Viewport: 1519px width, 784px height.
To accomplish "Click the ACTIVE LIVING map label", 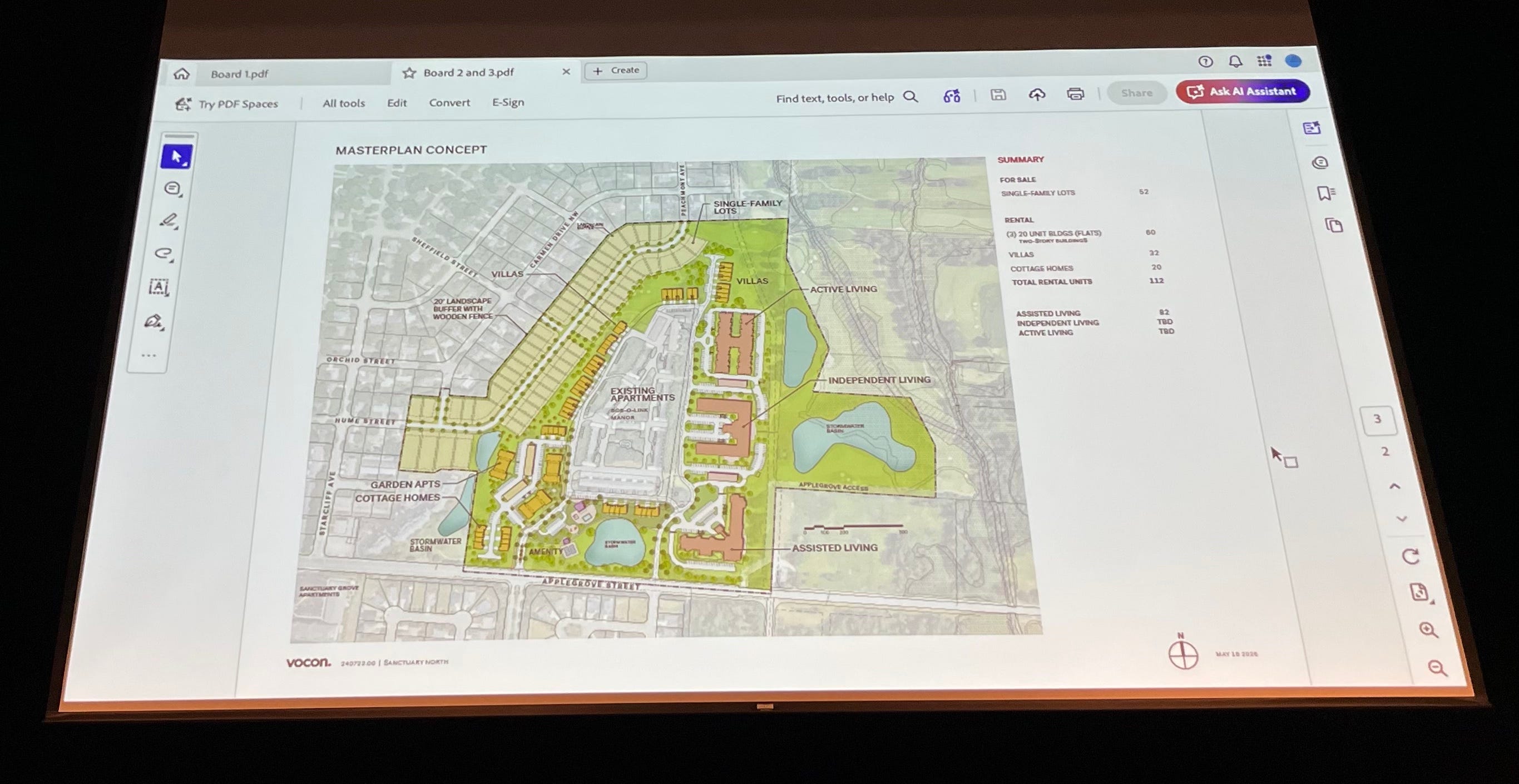I will click(x=843, y=289).
